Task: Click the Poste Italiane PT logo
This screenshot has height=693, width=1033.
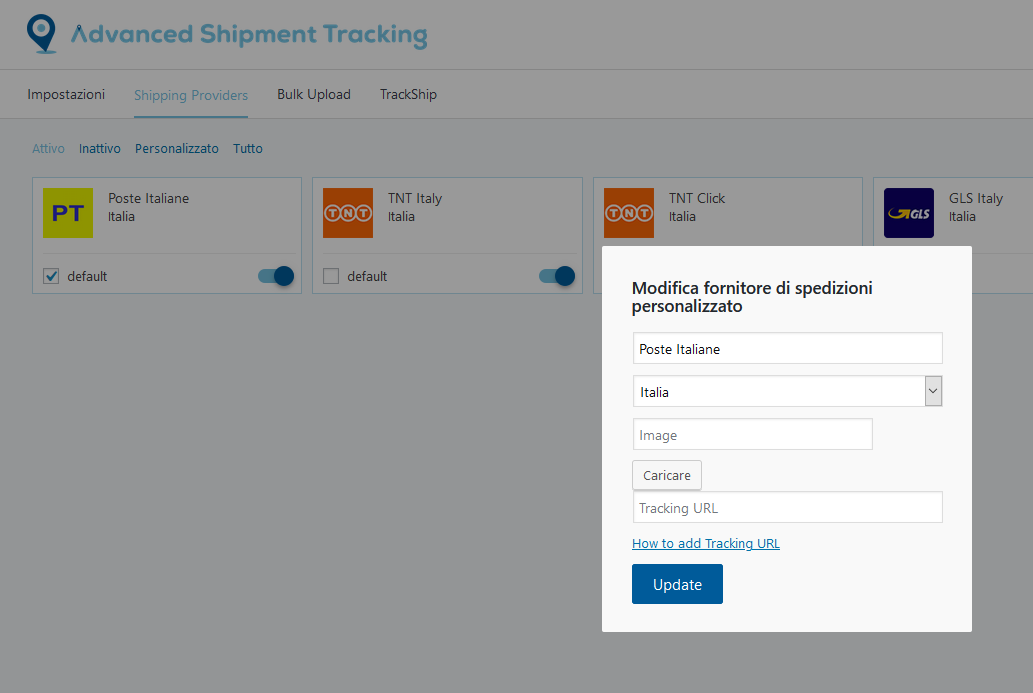Action: point(68,213)
